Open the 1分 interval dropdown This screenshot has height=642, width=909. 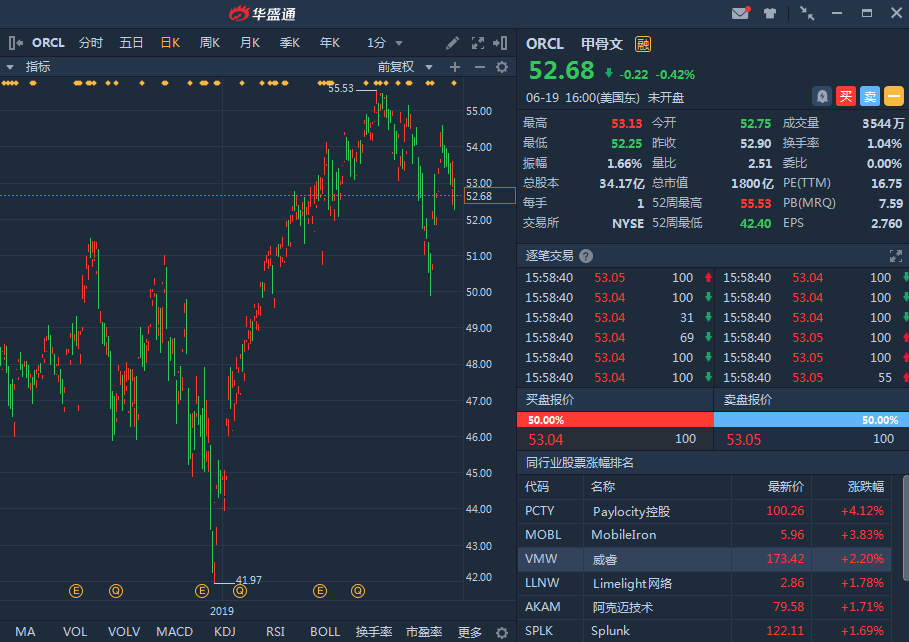click(385, 43)
